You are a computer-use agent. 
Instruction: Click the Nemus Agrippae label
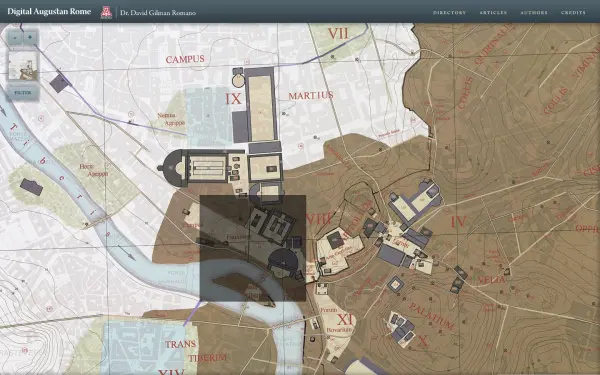(171, 119)
